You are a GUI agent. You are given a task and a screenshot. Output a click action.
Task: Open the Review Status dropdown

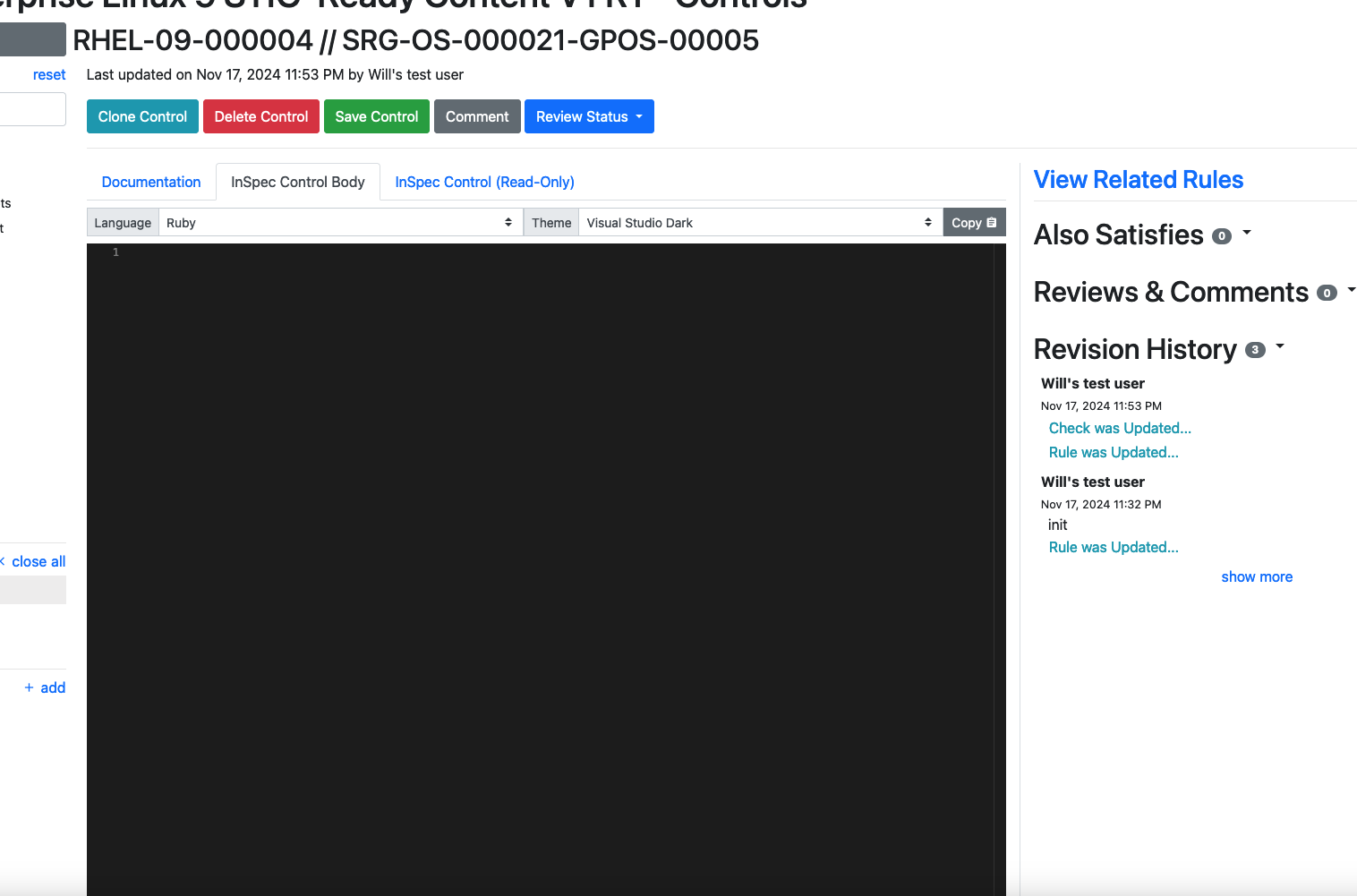click(x=589, y=116)
